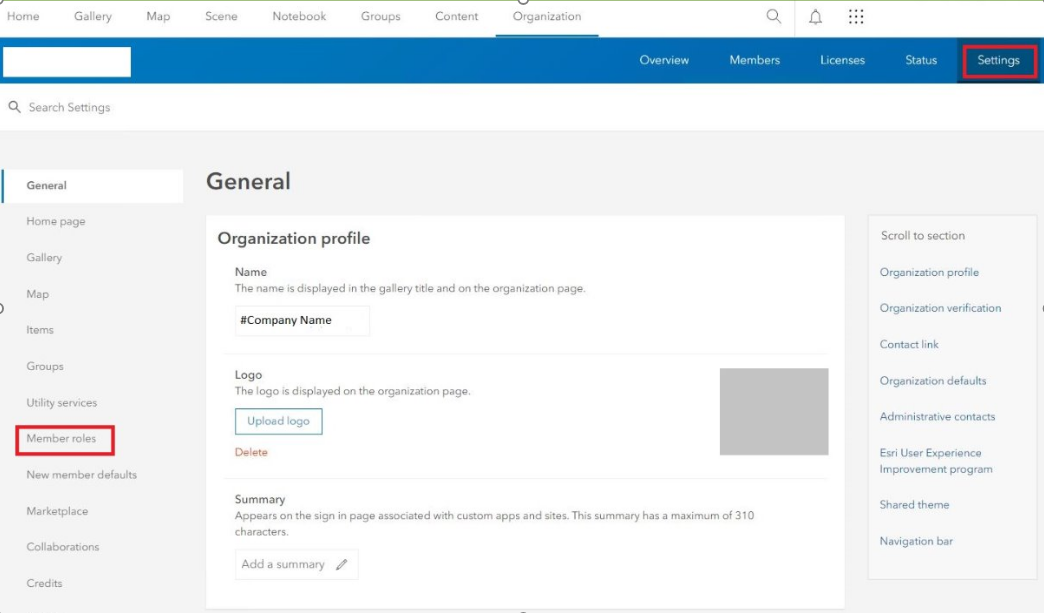Click the pencil icon to edit summary
1044x613 pixels.
coord(342,565)
